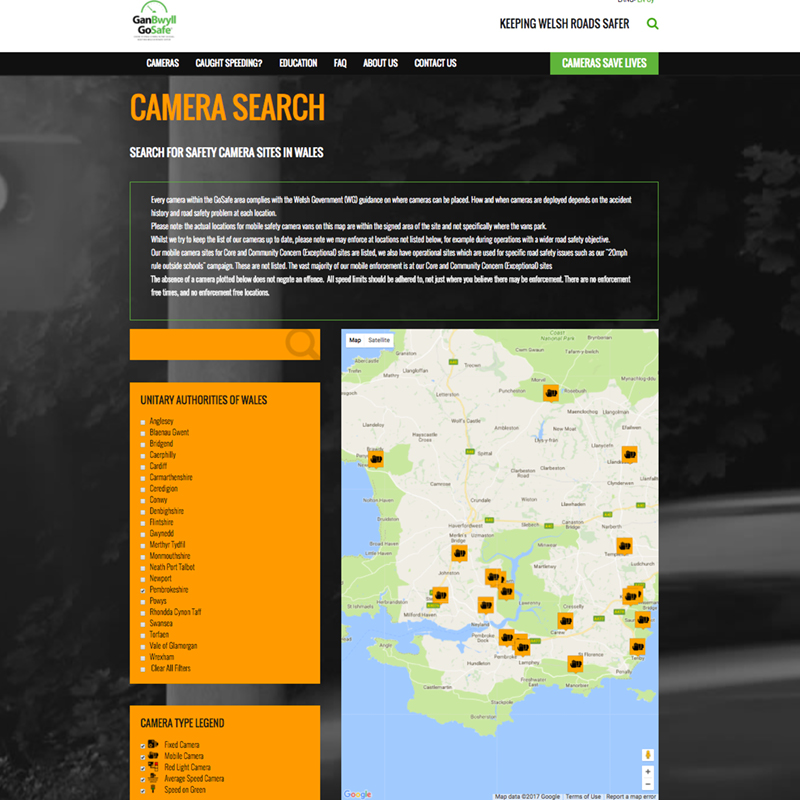The image size is (800, 800).
Task: Open Street View pegman on map
Action: [647, 755]
